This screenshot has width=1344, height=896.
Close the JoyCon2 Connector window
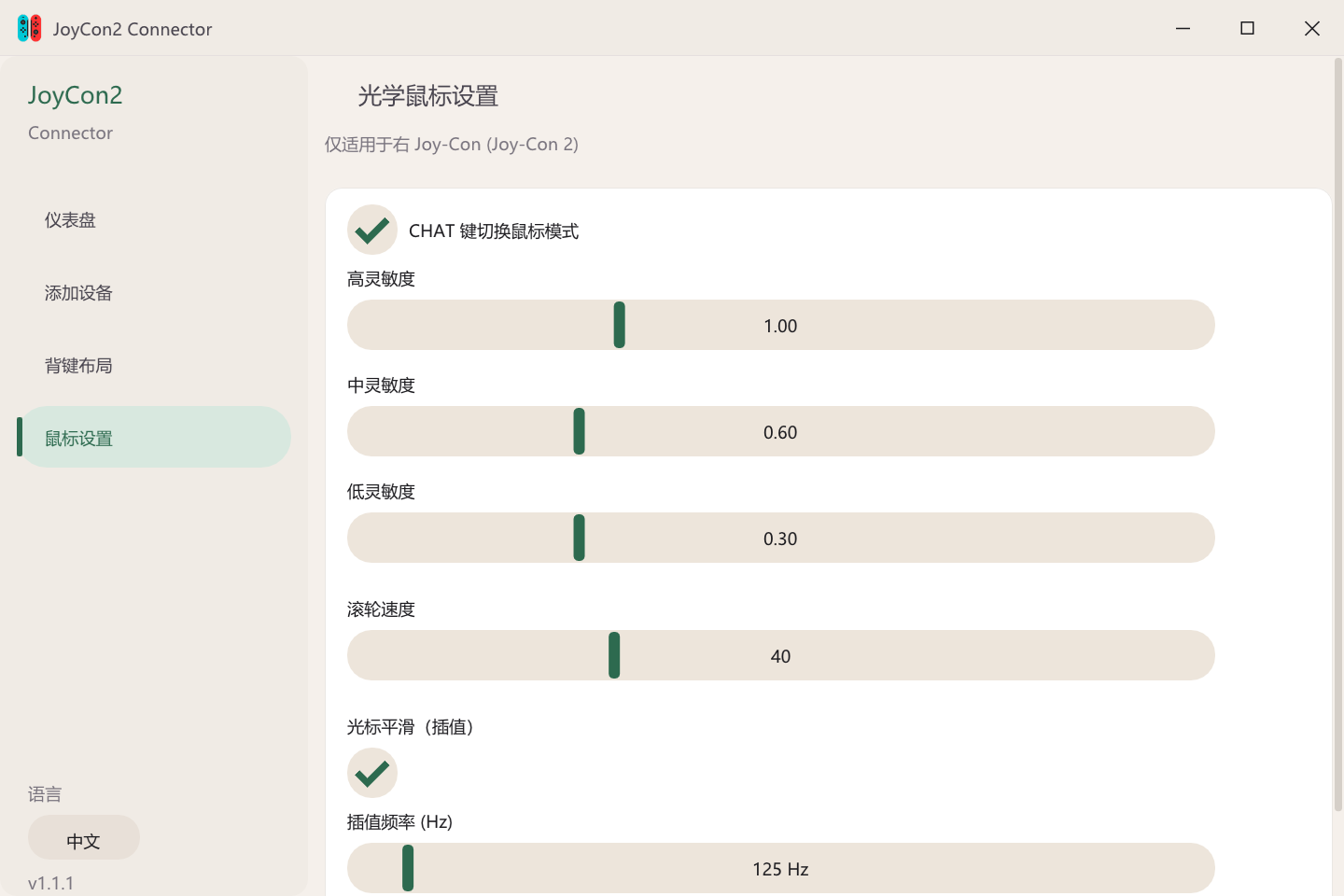pyautogui.click(x=1311, y=28)
